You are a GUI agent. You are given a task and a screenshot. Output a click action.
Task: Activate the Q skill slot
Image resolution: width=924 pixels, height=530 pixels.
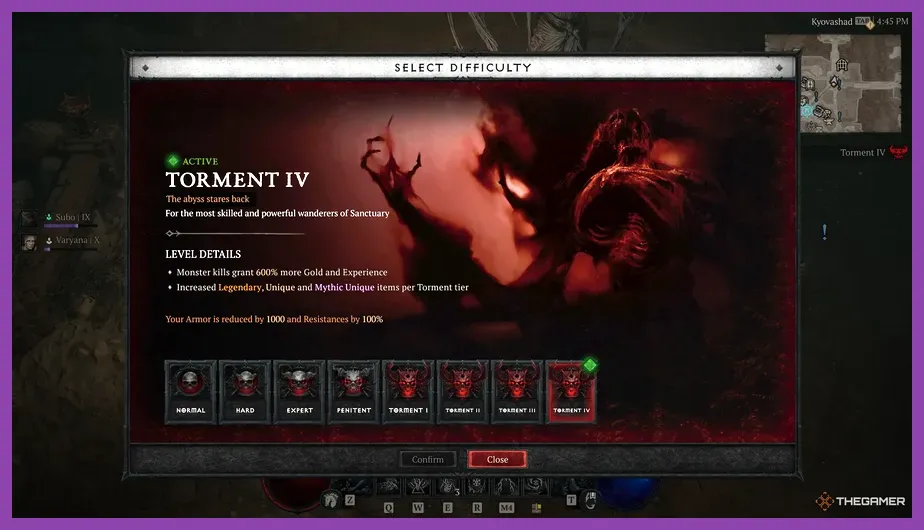coord(388,486)
